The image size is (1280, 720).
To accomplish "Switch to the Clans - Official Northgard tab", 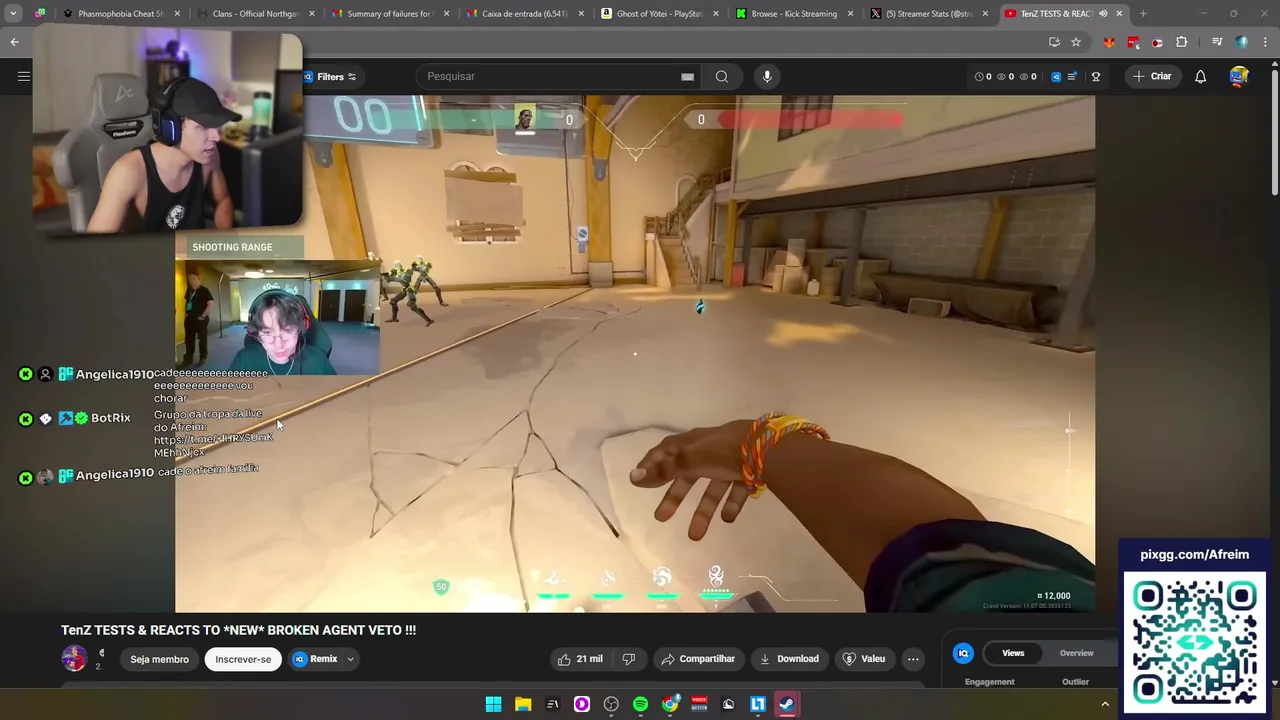I will 255,14.
